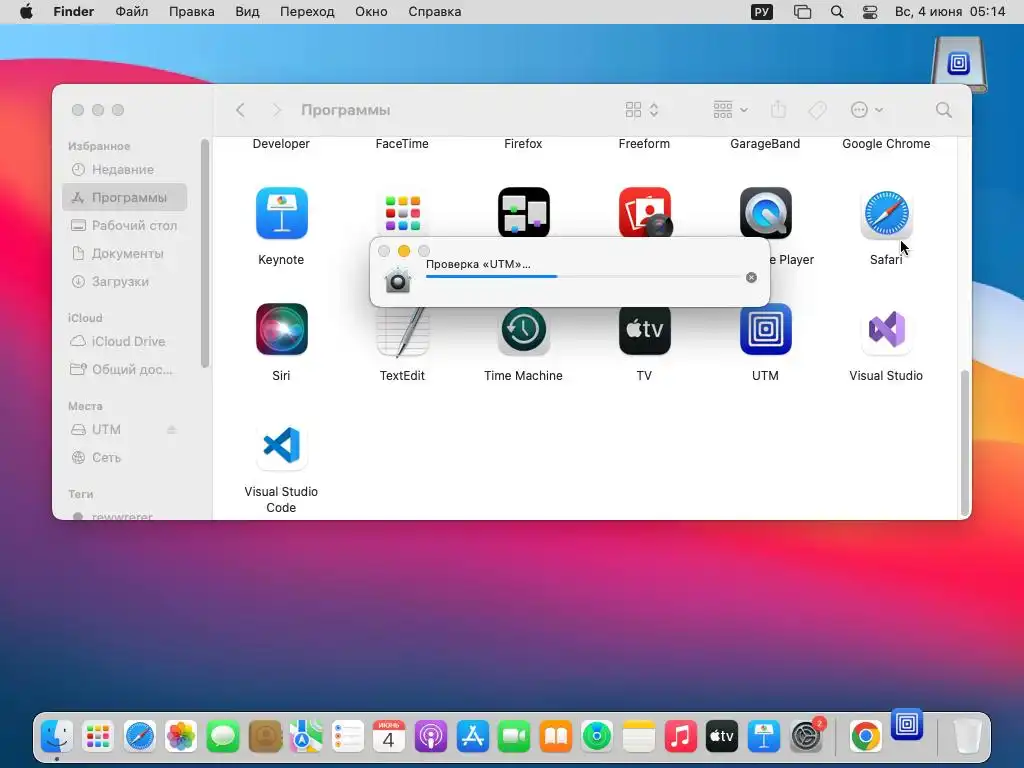
Task: Open Google Chrome from the Dock
Action: (x=866, y=737)
